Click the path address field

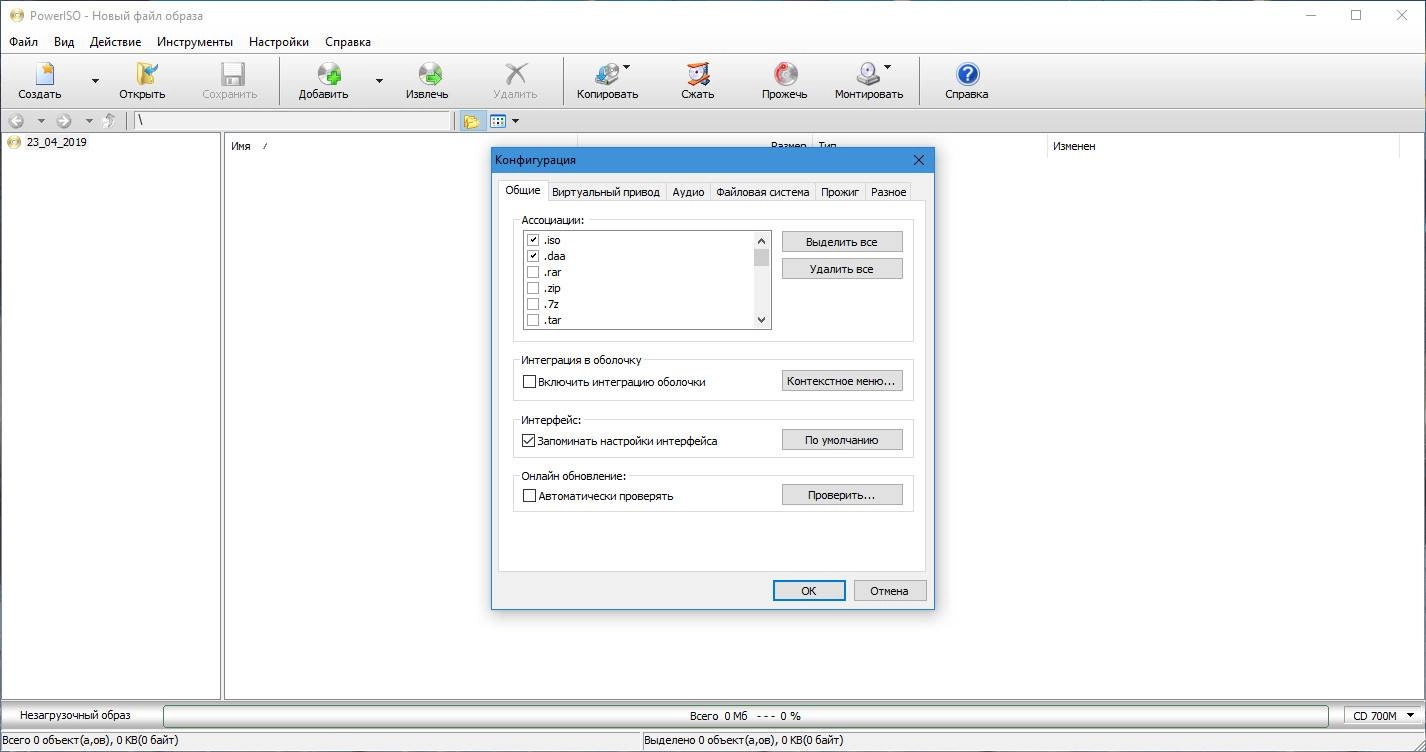[292, 121]
